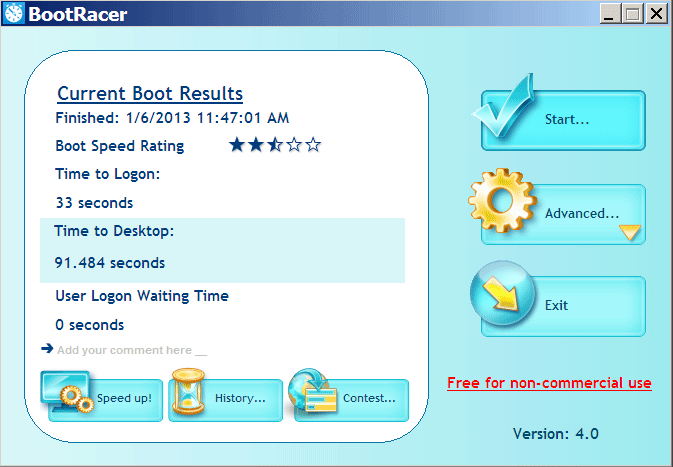The width and height of the screenshot is (673, 467).
Task: Open the History... button
Action: pyautogui.click(x=226, y=400)
